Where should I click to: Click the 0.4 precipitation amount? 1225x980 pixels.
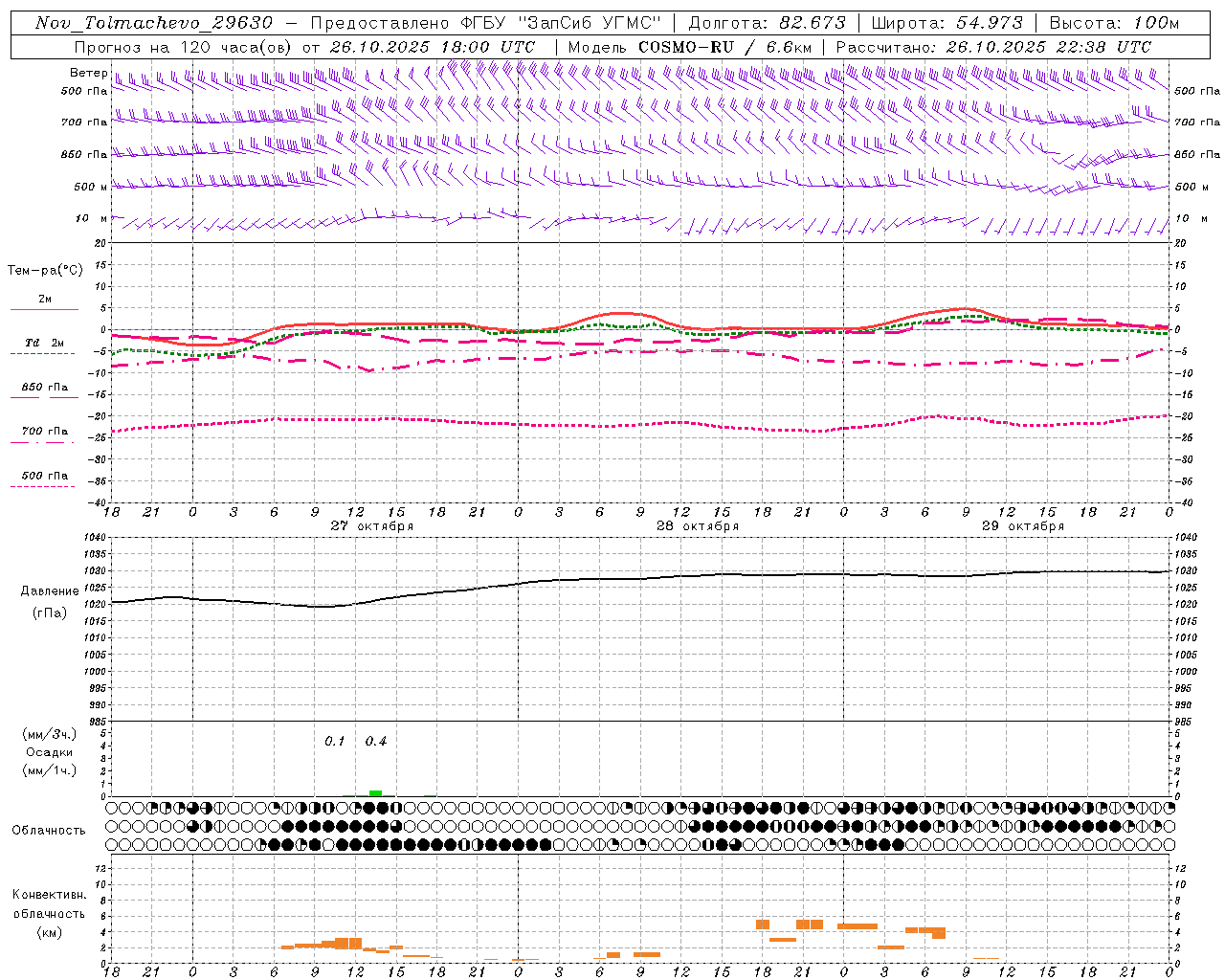(x=376, y=742)
